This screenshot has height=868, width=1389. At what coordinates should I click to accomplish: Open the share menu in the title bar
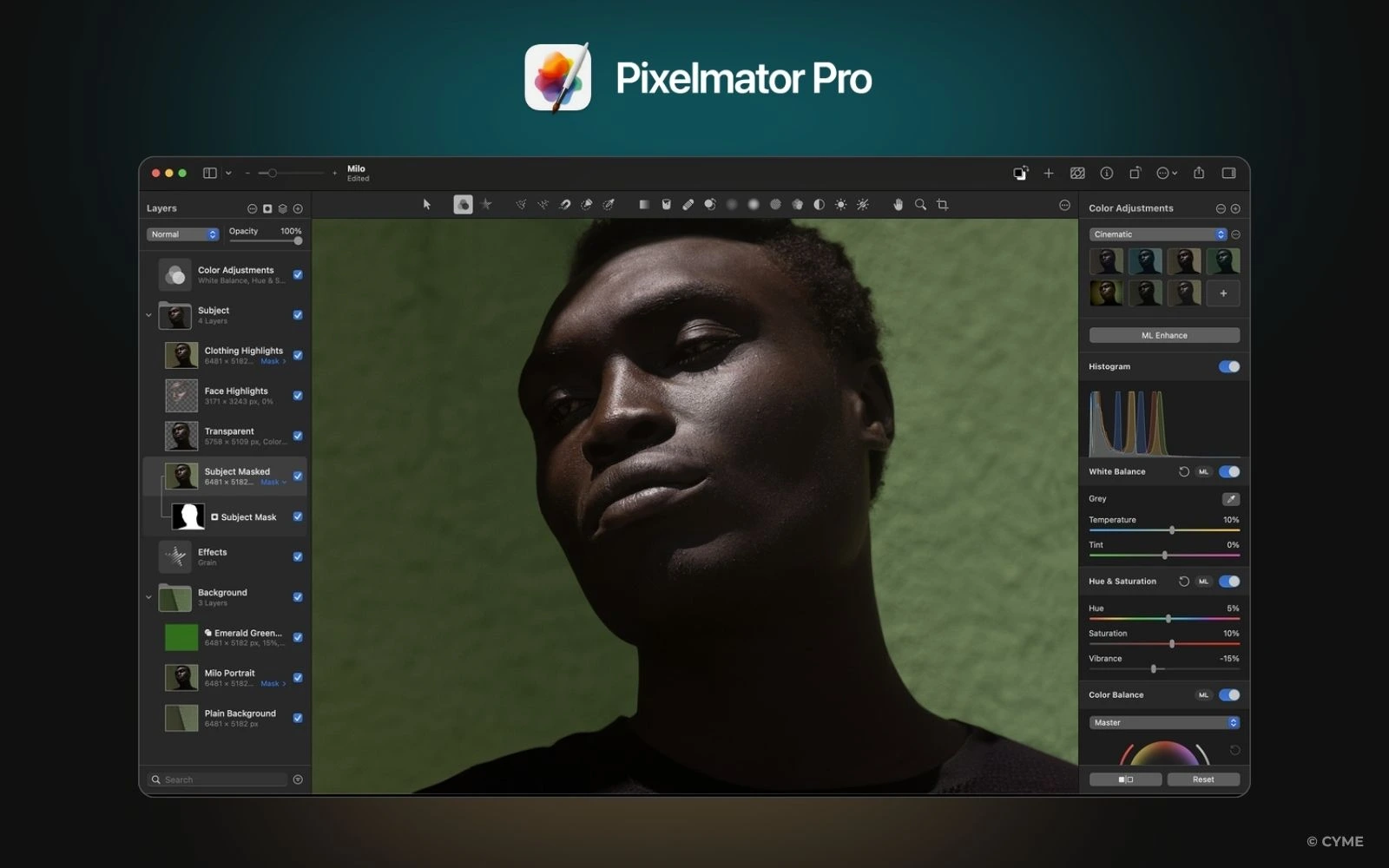tap(1199, 173)
